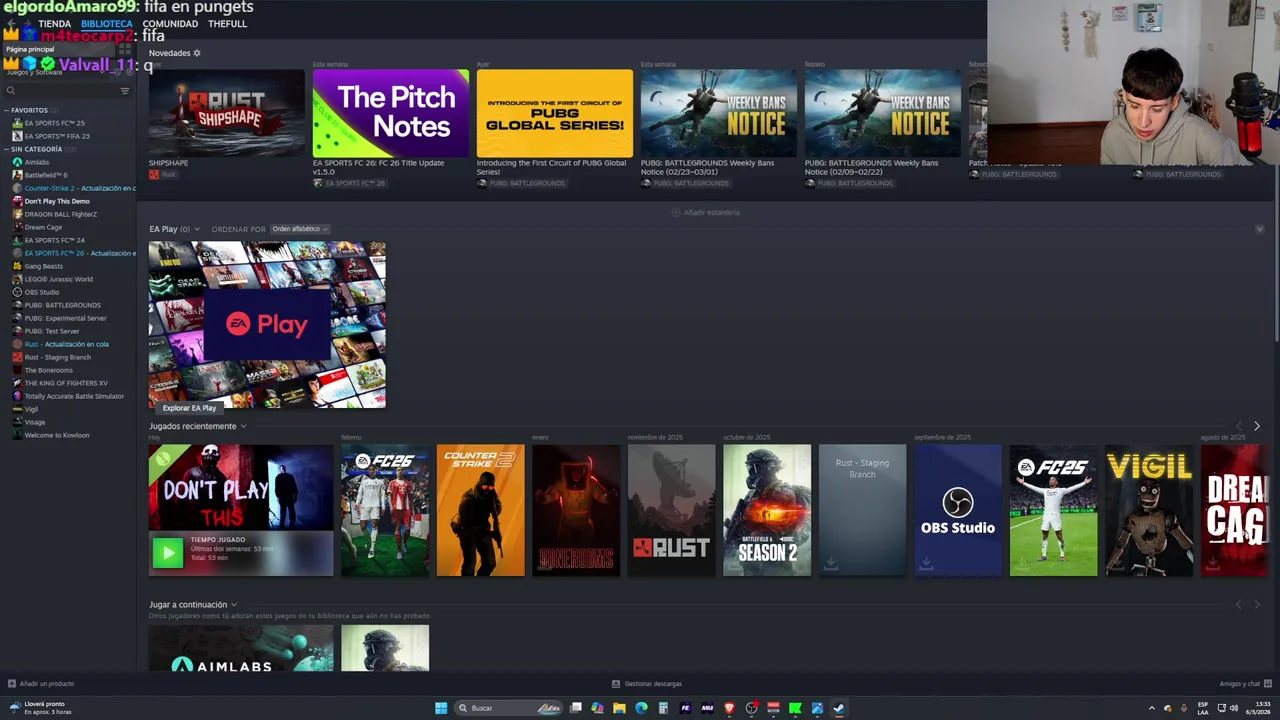Click Totally Accurate Battle Simulator icon
Image resolution: width=1280 pixels, height=720 pixels.
coord(17,396)
